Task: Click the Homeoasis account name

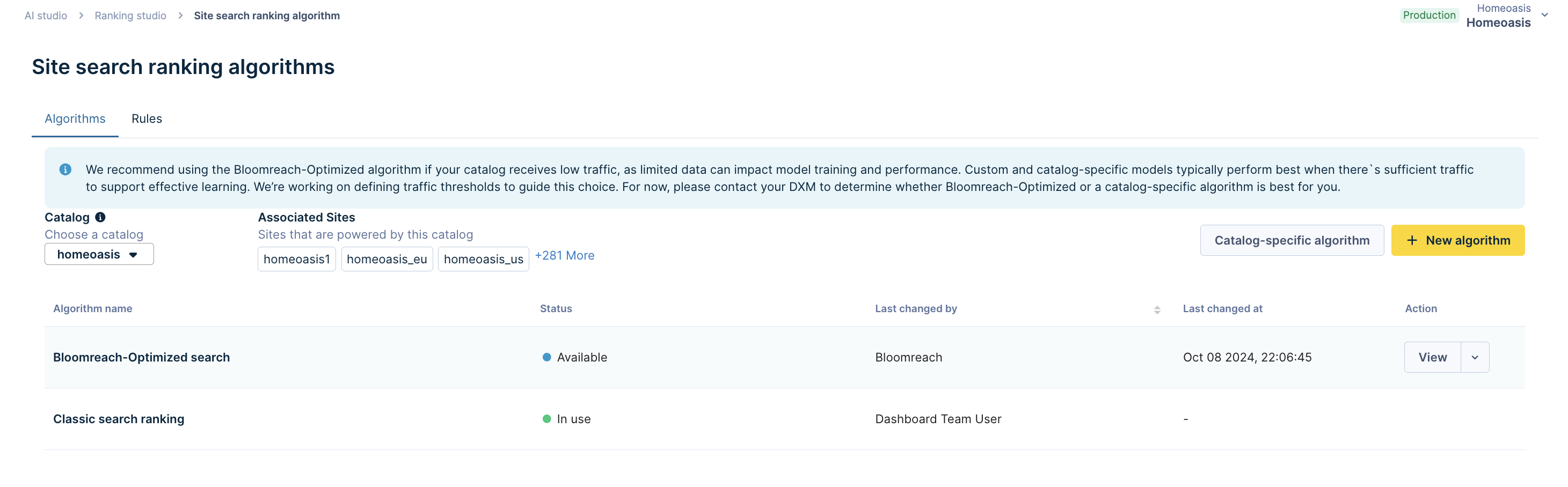Action: (1498, 23)
